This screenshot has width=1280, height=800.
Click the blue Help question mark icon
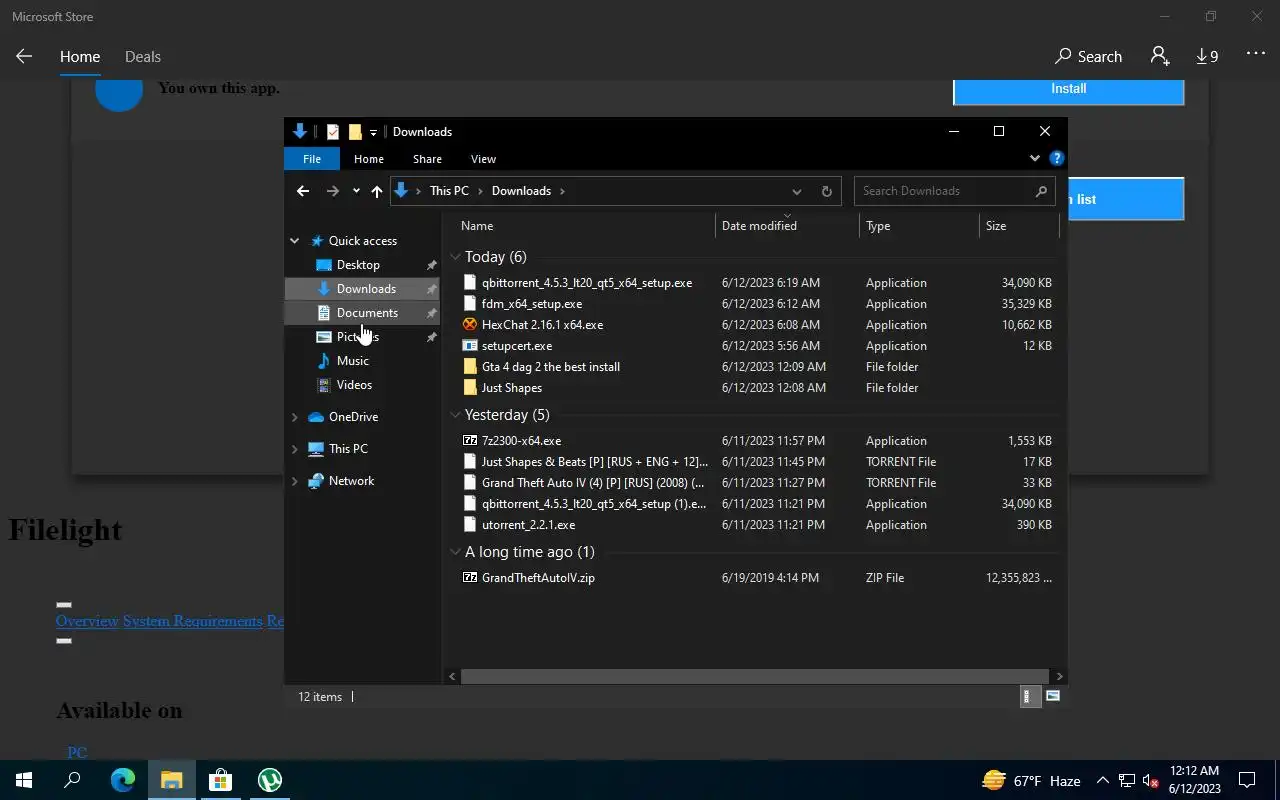pos(1057,158)
